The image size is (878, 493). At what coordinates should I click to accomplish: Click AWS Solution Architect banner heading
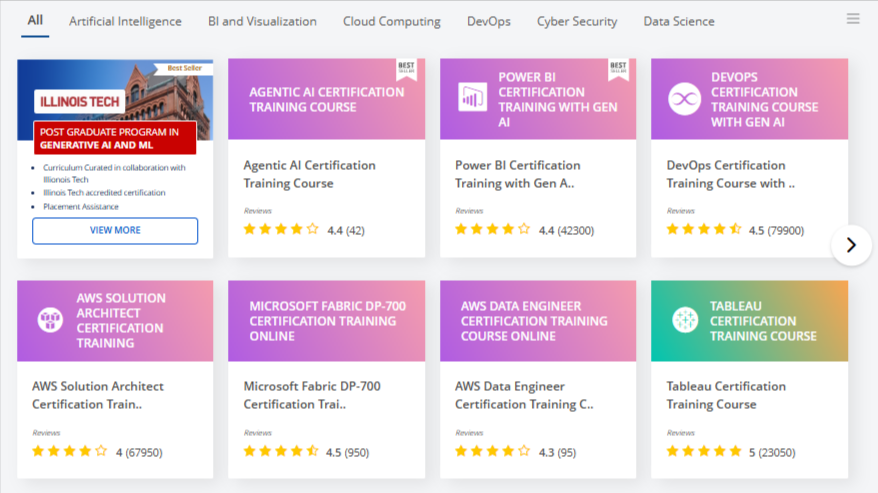[121, 320]
